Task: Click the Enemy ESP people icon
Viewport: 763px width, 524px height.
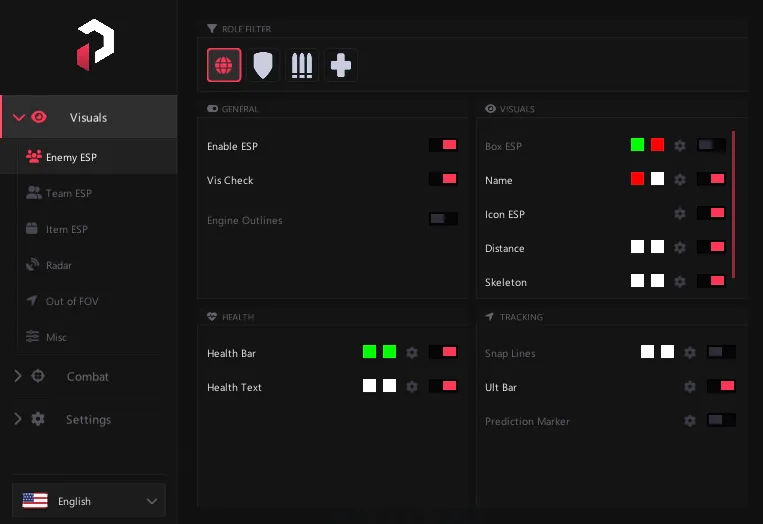Action: pyautogui.click(x=34, y=156)
